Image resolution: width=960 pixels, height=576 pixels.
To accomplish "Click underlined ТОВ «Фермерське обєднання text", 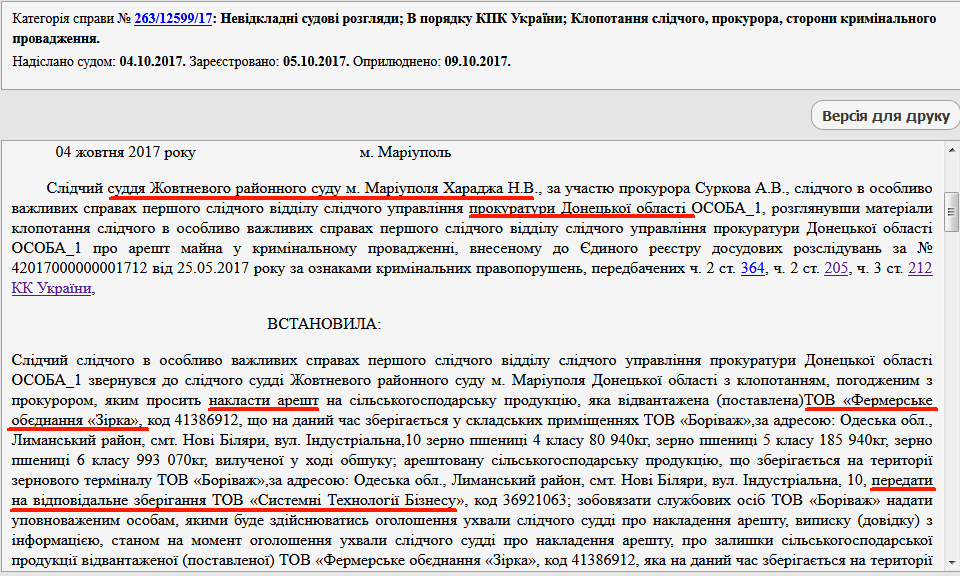I will (x=869, y=400).
